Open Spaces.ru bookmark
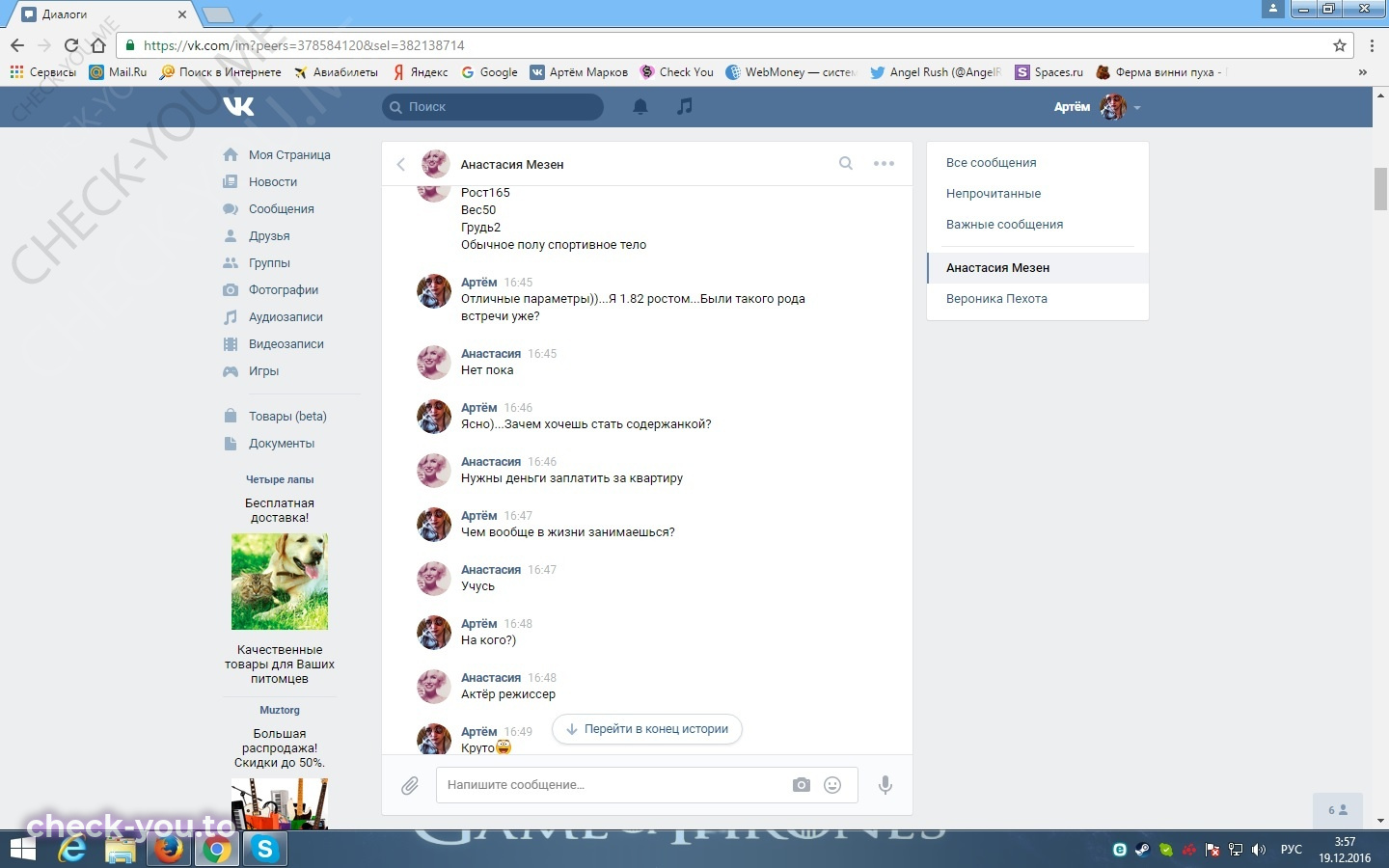 click(x=1049, y=72)
